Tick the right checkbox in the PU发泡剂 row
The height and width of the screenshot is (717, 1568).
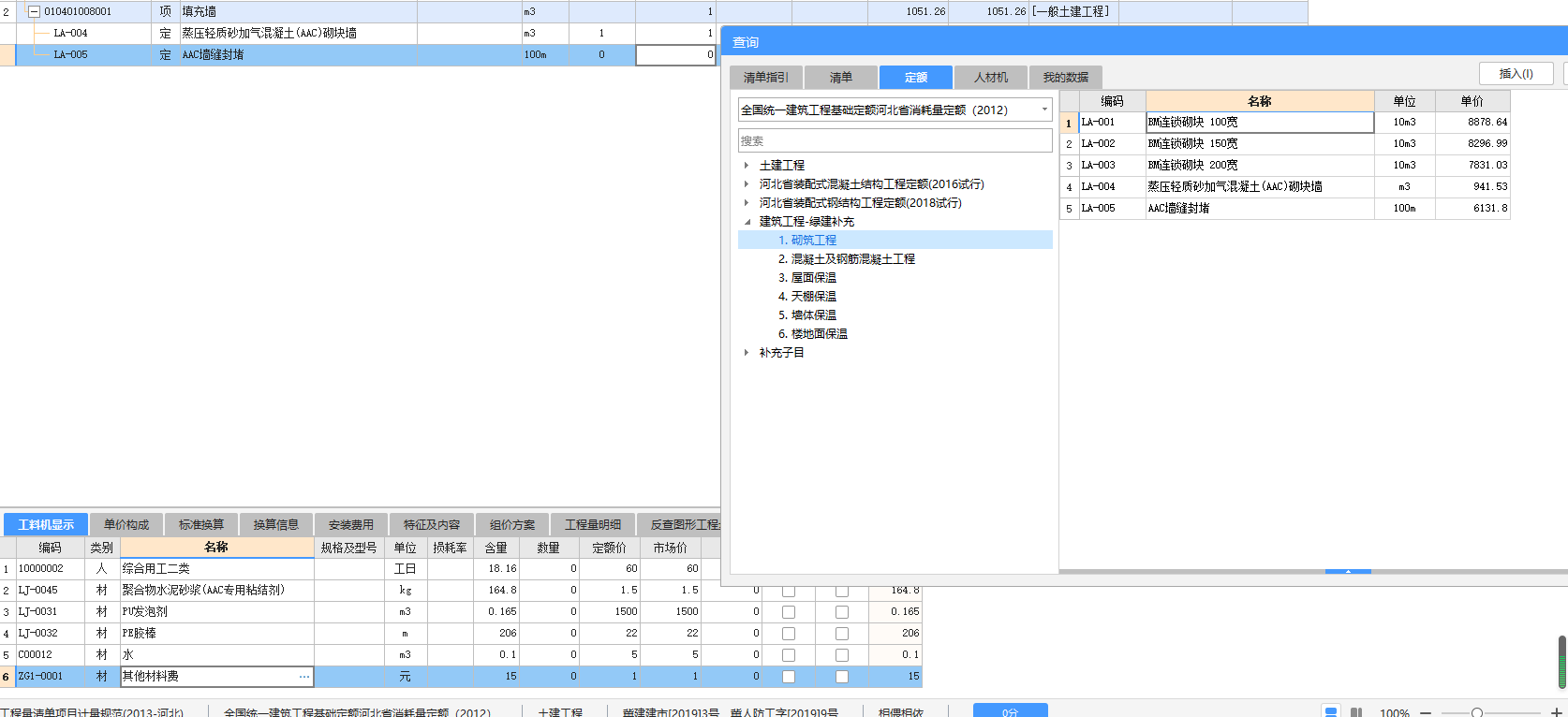coord(842,612)
